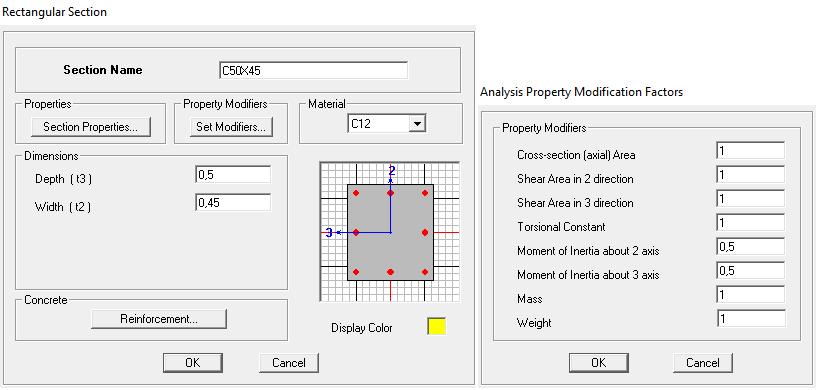Click the 'Cross-section (axial) Area' label
The image size is (820, 390).
576,155
